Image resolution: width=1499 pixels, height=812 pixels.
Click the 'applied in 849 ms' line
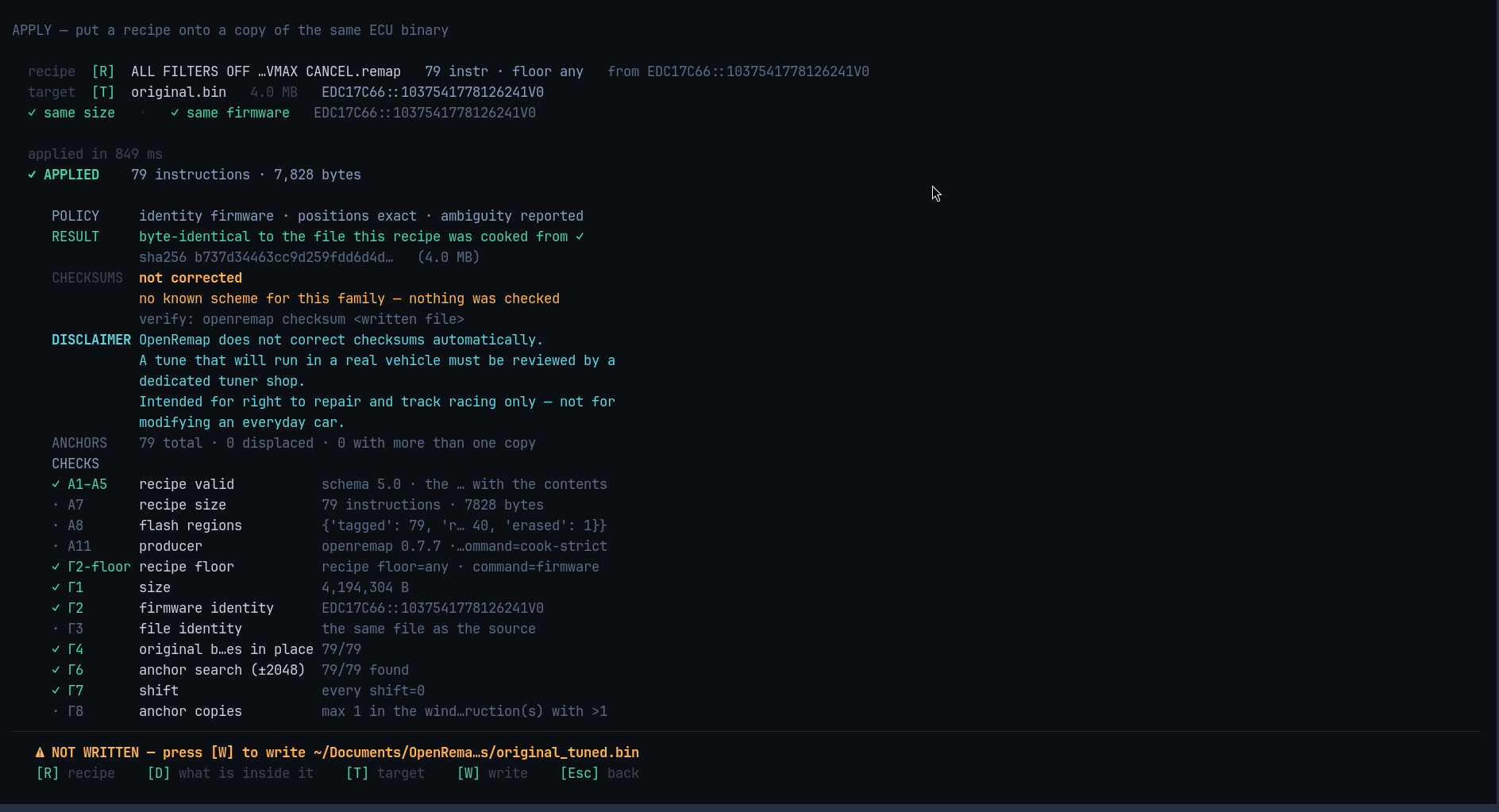click(95, 154)
